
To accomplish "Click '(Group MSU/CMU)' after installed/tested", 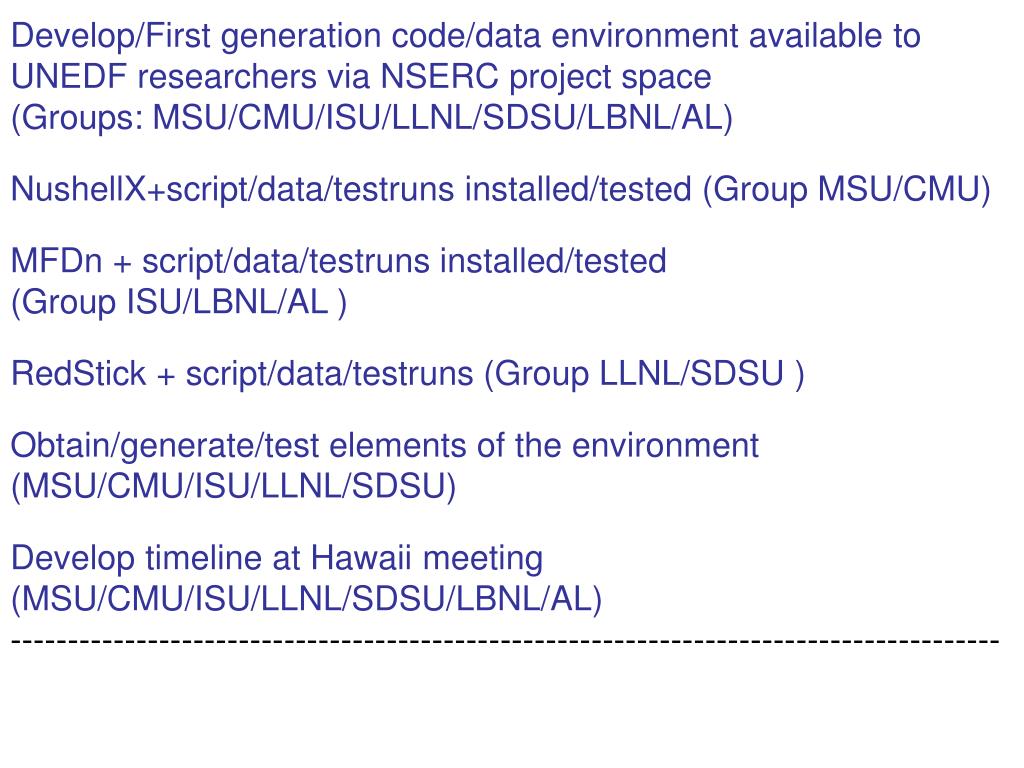I will tap(847, 189).
